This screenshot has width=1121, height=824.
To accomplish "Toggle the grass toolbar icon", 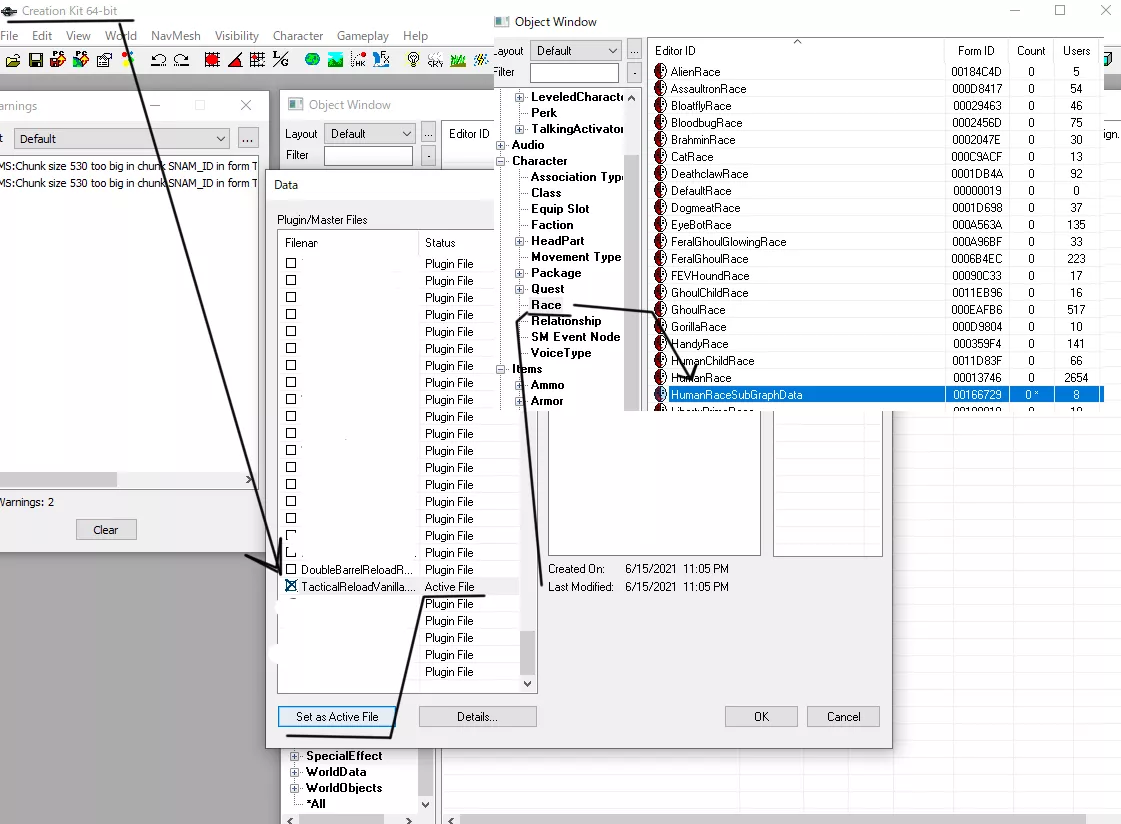I will (458, 60).
